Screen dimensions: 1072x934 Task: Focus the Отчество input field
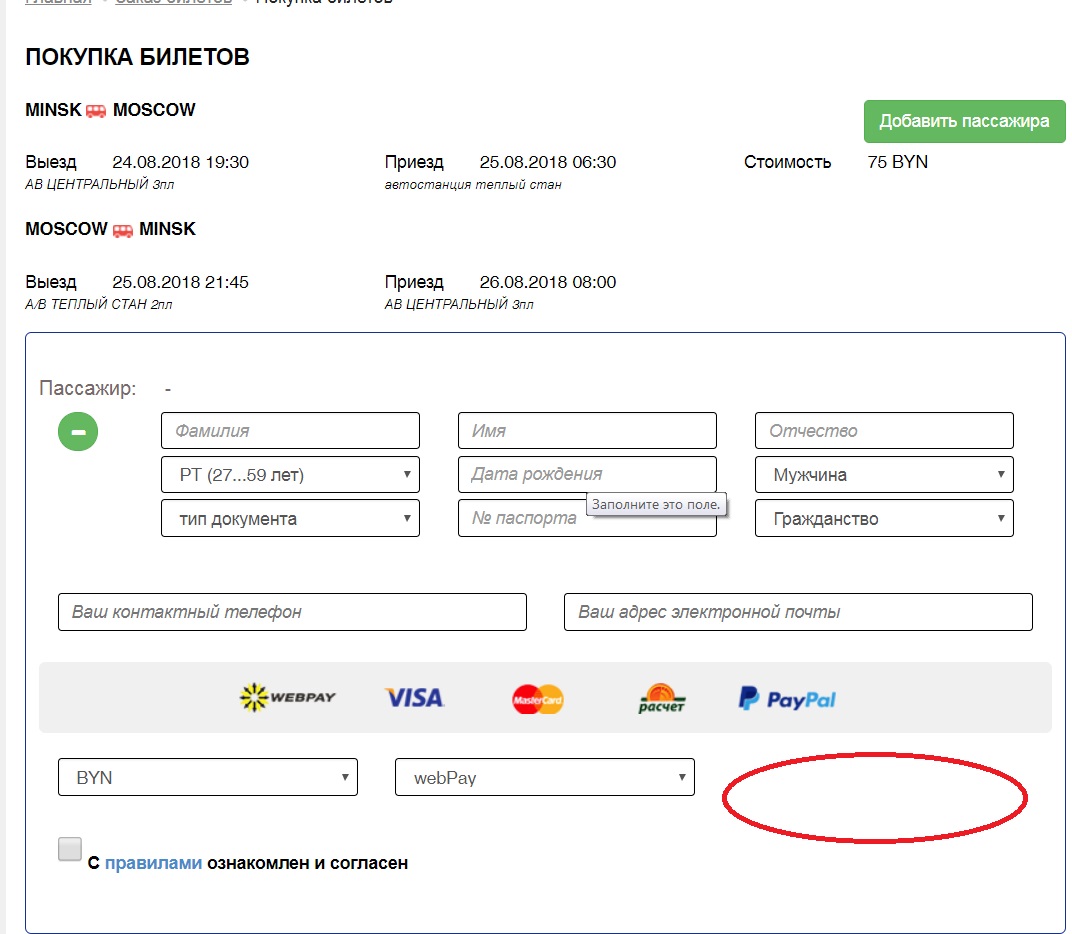coord(884,431)
